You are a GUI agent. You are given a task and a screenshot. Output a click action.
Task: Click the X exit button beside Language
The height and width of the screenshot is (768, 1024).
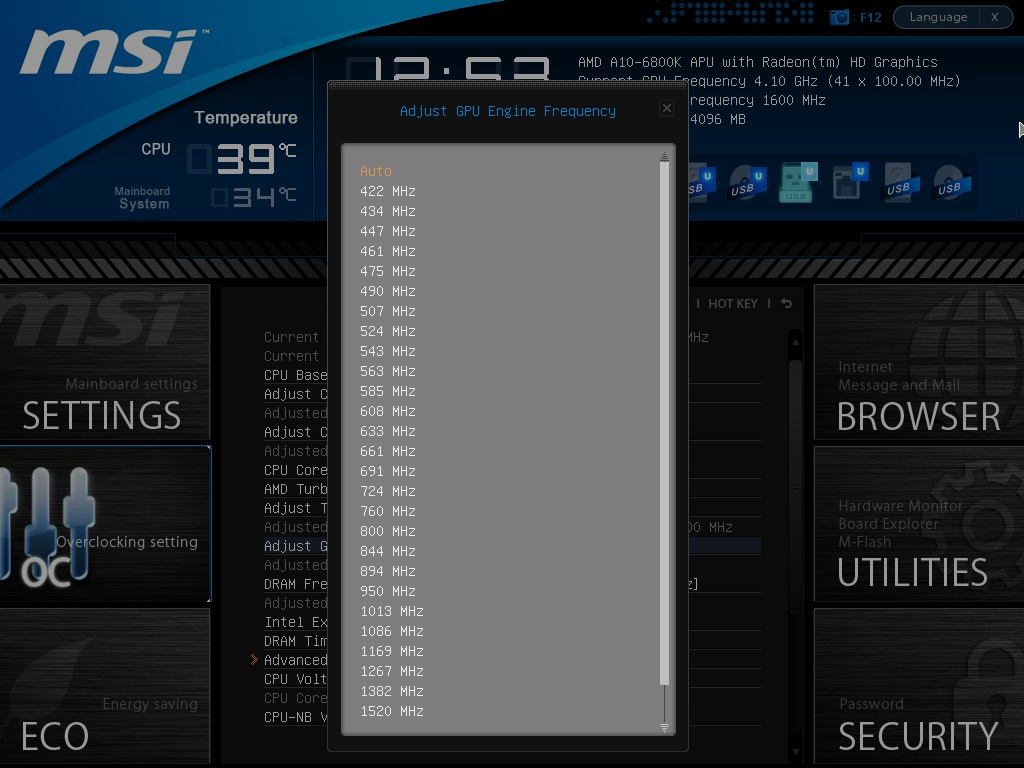(995, 17)
